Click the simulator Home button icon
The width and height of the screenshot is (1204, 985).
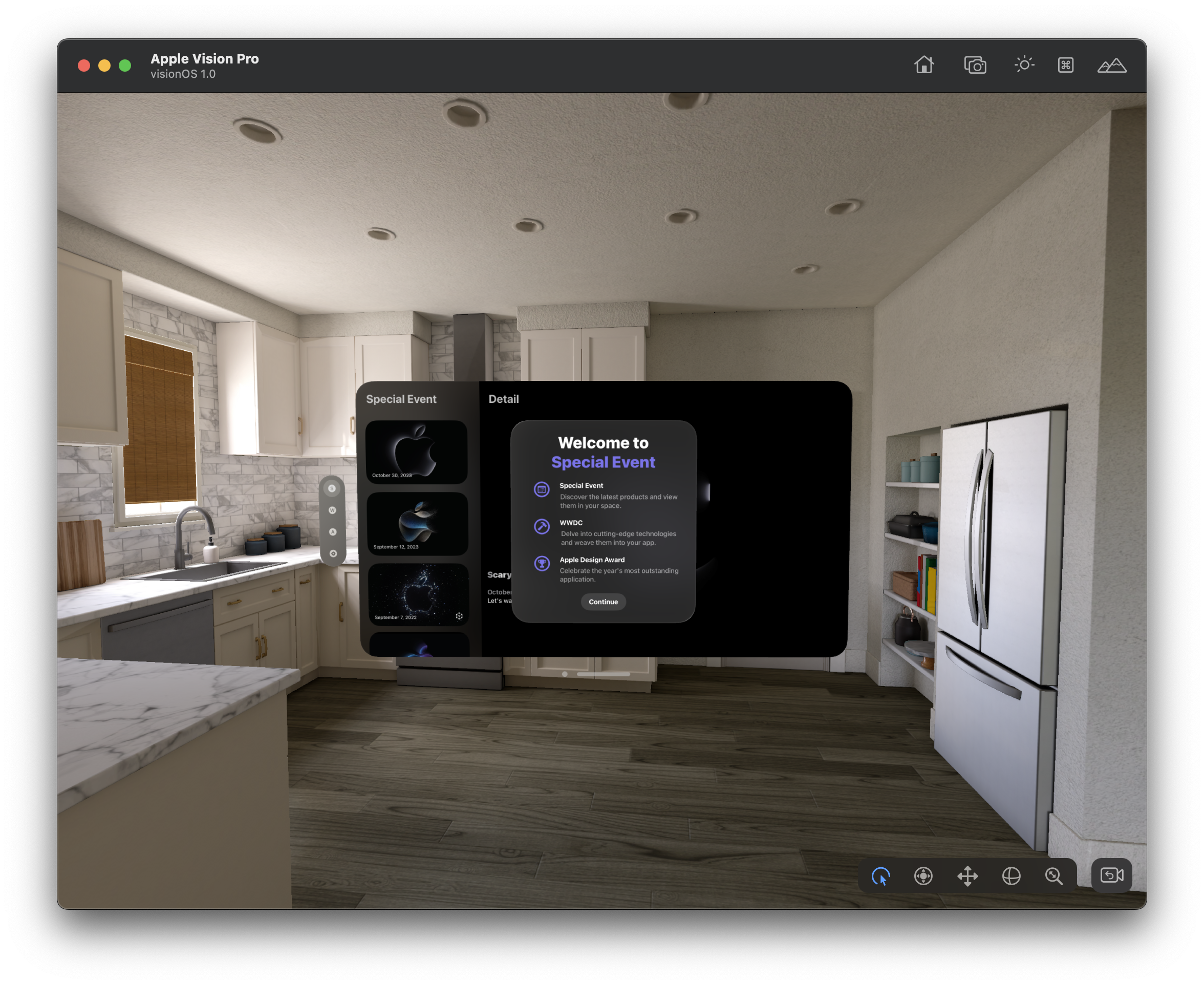pos(923,65)
